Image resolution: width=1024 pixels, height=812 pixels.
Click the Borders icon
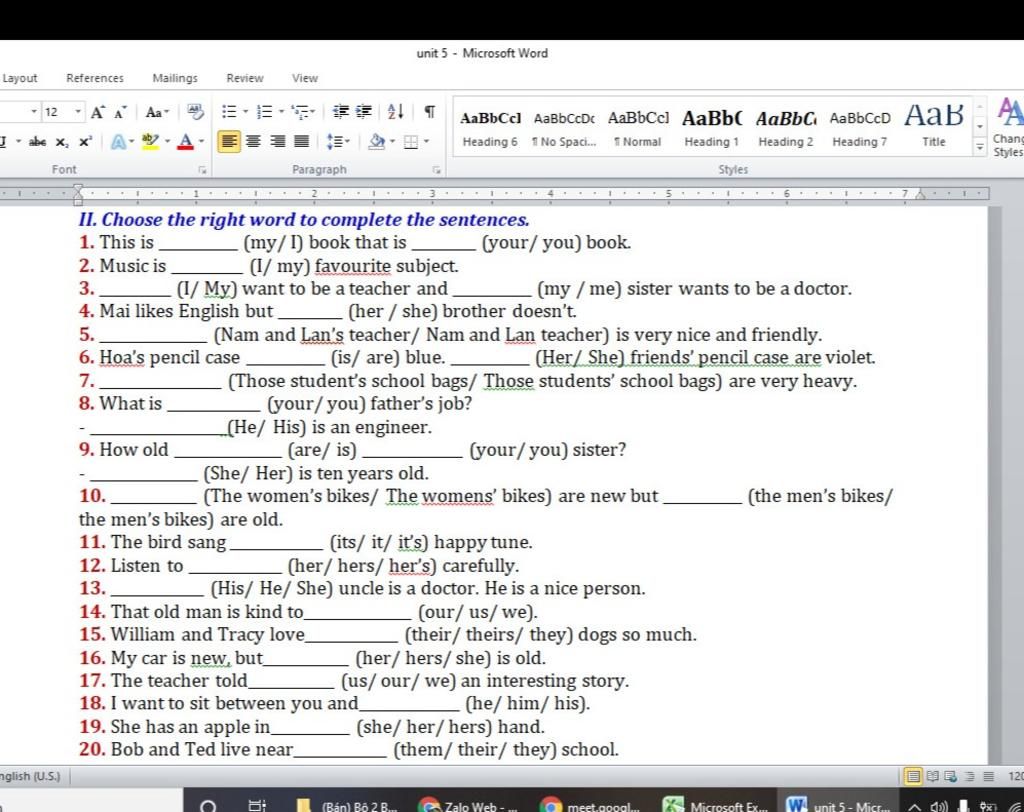[x=411, y=142]
